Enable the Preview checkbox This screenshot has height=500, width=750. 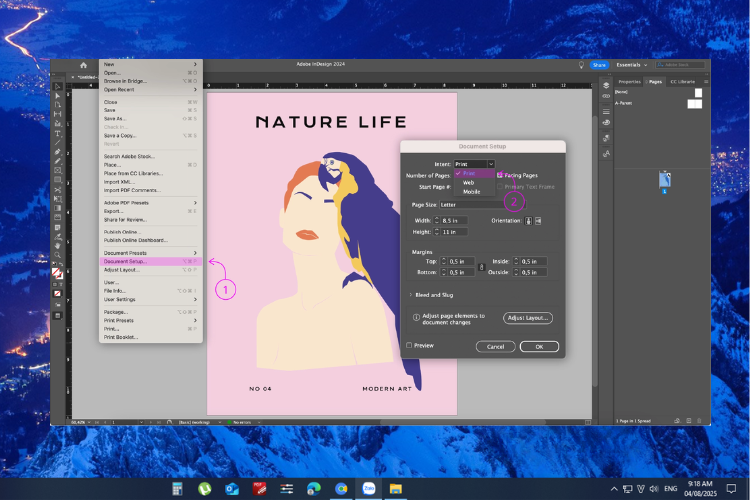(409, 345)
